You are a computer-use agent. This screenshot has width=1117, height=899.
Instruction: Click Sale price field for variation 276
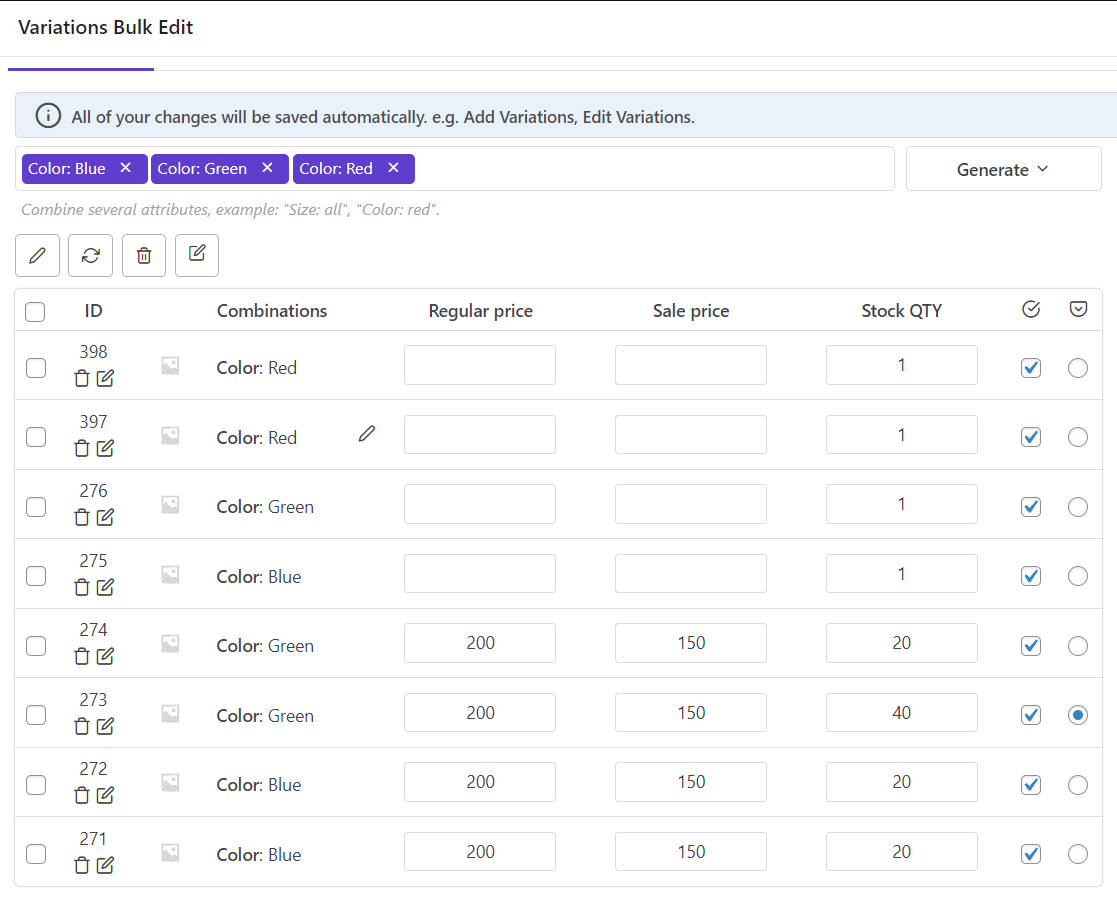click(x=690, y=504)
